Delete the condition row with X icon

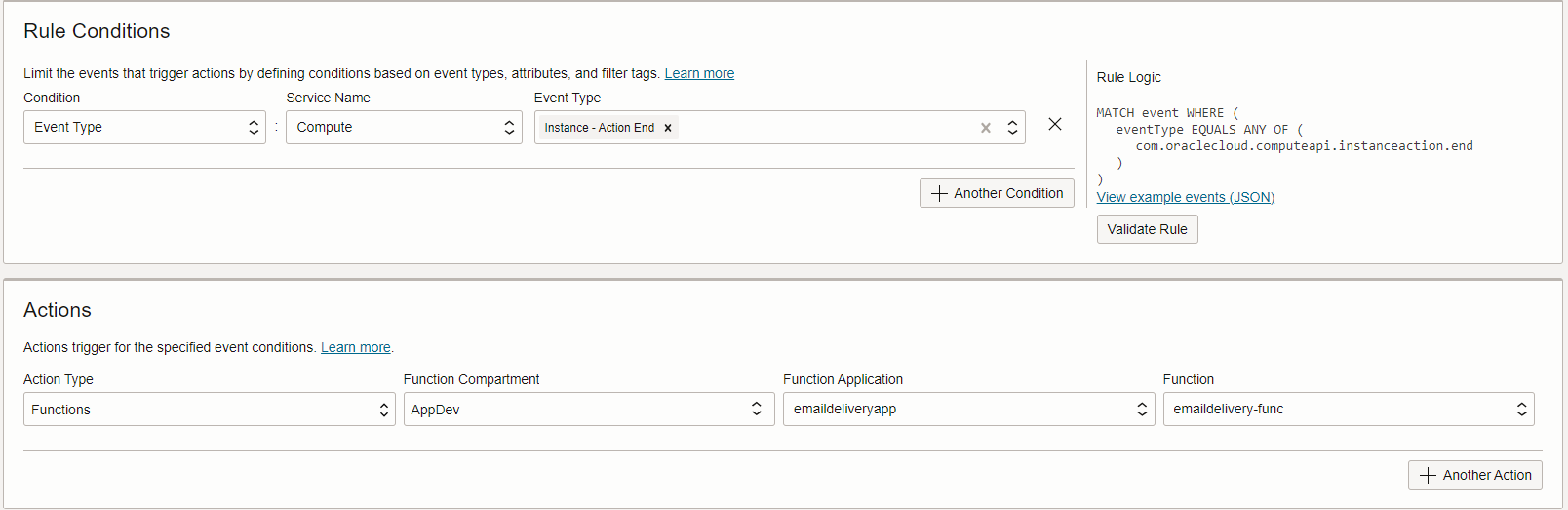point(1055,124)
